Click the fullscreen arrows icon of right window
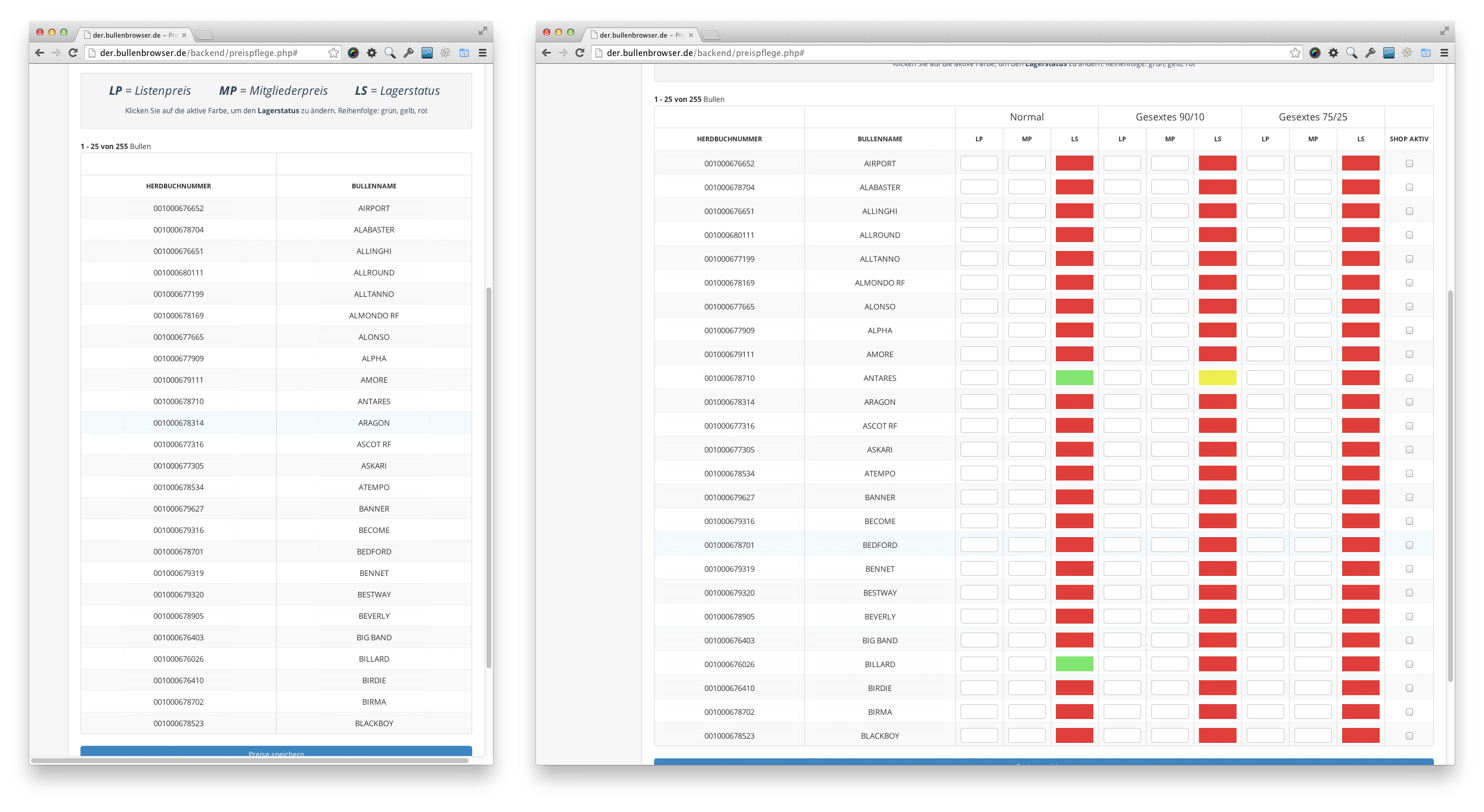 (x=1444, y=31)
